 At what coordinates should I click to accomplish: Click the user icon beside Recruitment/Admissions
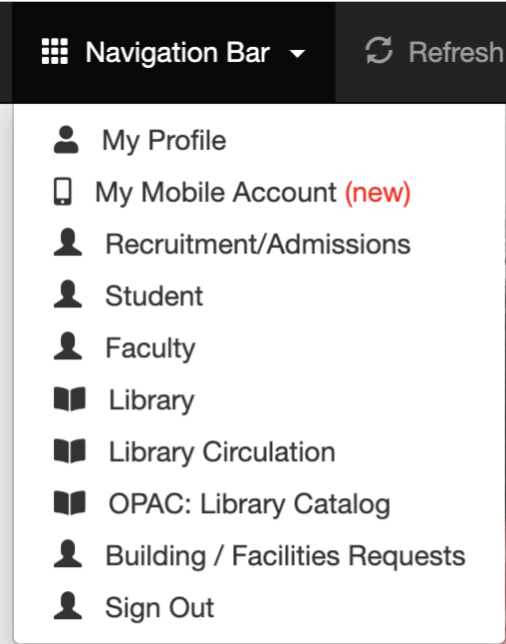[68, 242]
